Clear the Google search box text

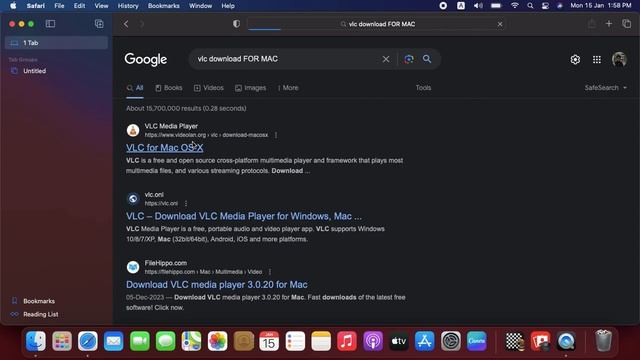point(386,59)
